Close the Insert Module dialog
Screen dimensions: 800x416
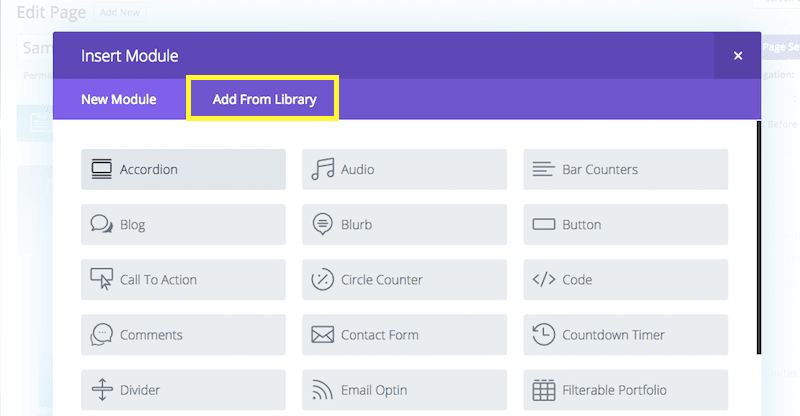coord(738,56)
